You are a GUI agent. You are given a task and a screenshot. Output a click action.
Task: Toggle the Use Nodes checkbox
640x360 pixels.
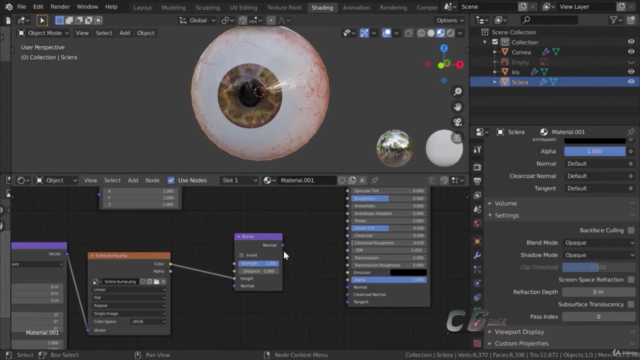click(171, 180)
